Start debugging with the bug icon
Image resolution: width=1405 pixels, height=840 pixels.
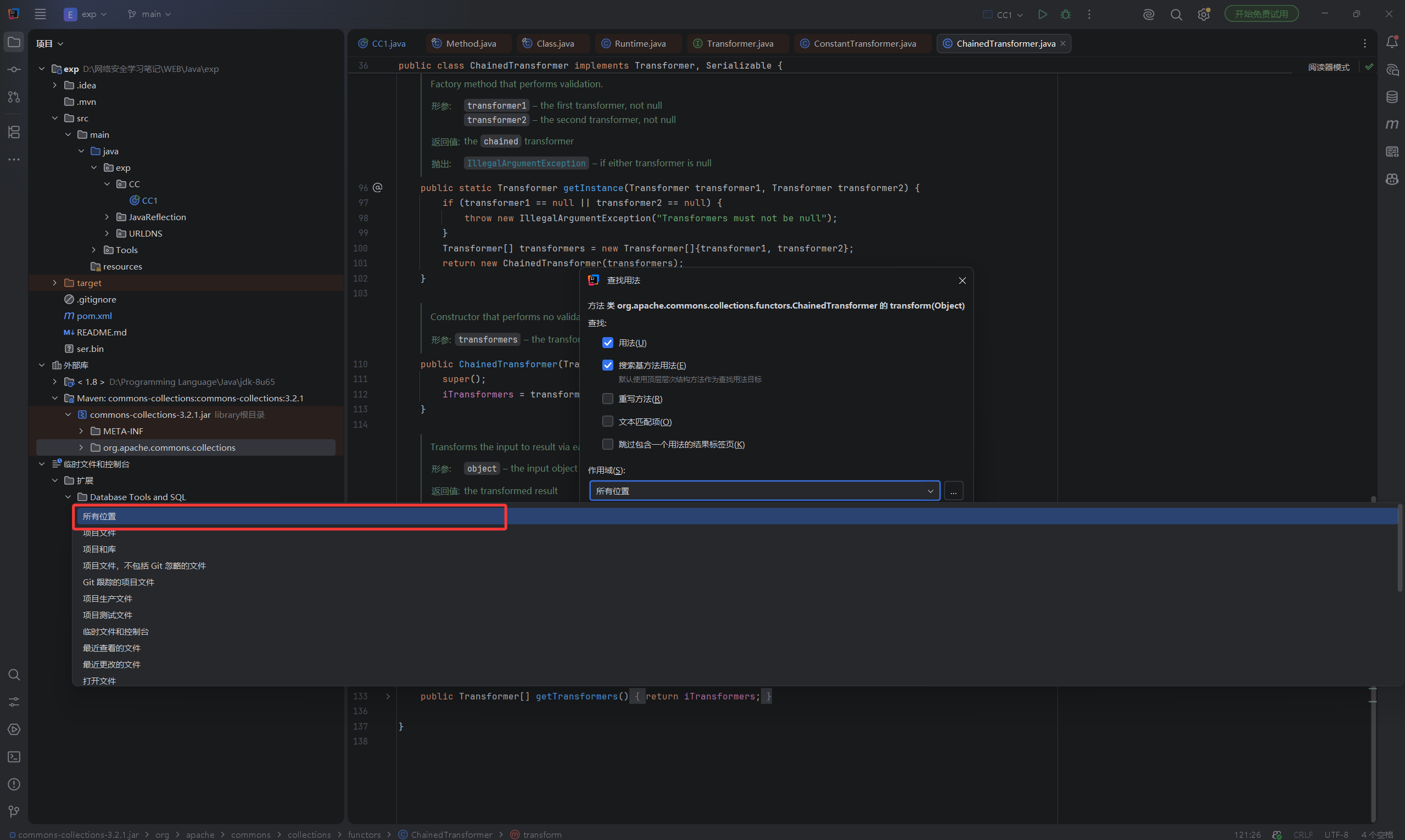[1066, 14]
